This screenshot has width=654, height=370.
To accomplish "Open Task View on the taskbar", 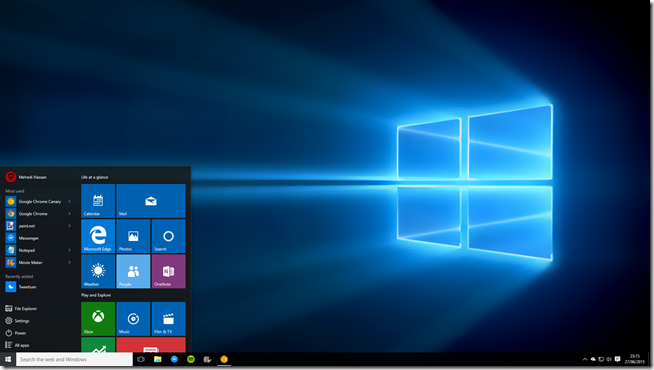I will tap(141, 359).
